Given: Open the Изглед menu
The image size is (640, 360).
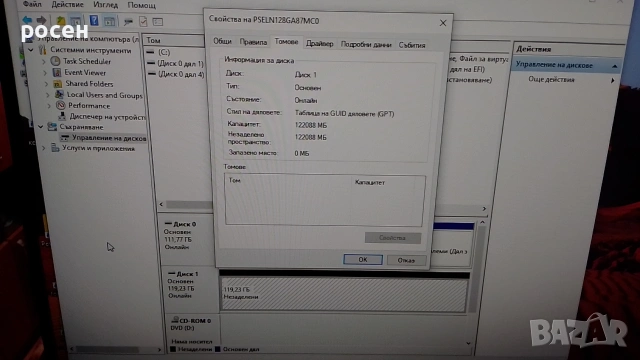Looking at the screenshot, I should pyautogui.click(x=105, y=5).
